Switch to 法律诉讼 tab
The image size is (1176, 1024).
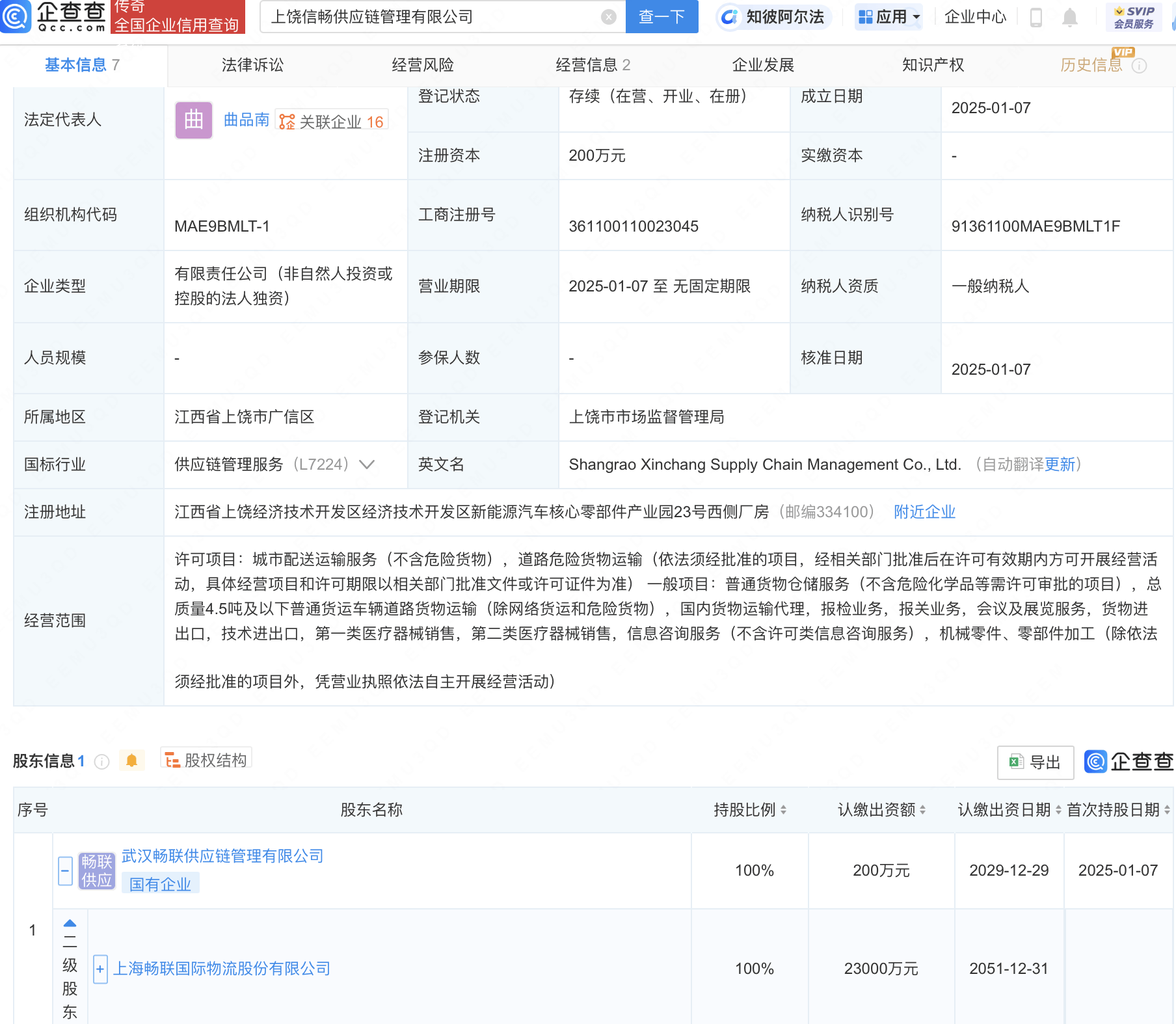[252, 65]
